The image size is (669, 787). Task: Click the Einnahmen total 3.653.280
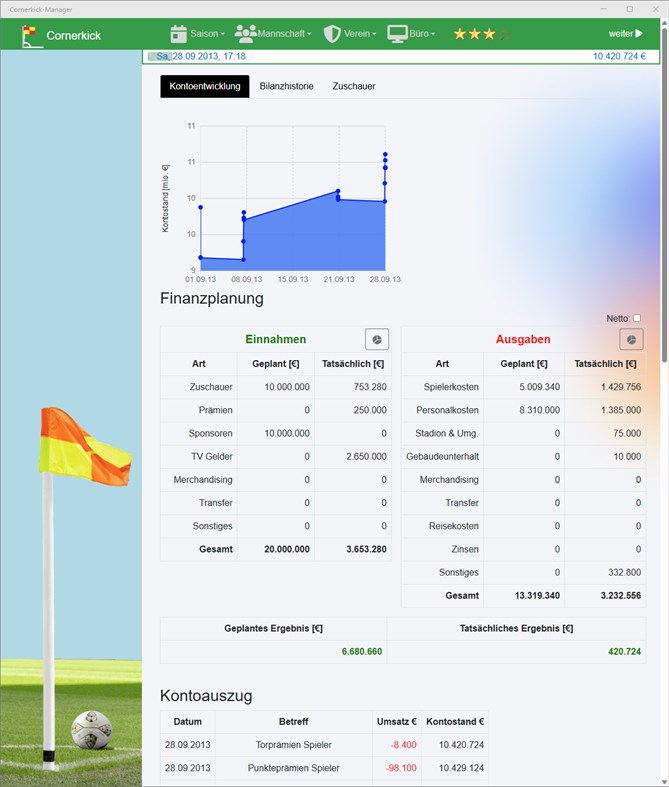pos(366,549)
